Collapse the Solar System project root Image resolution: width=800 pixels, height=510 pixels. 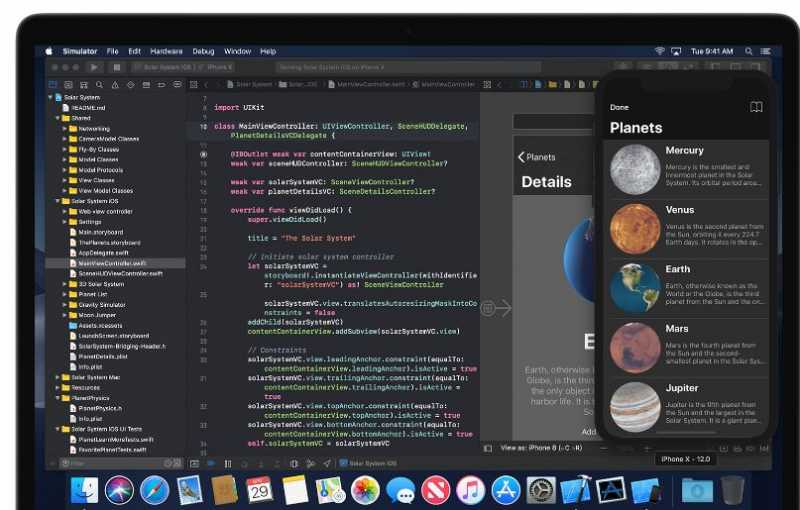(x=50, y=97)
